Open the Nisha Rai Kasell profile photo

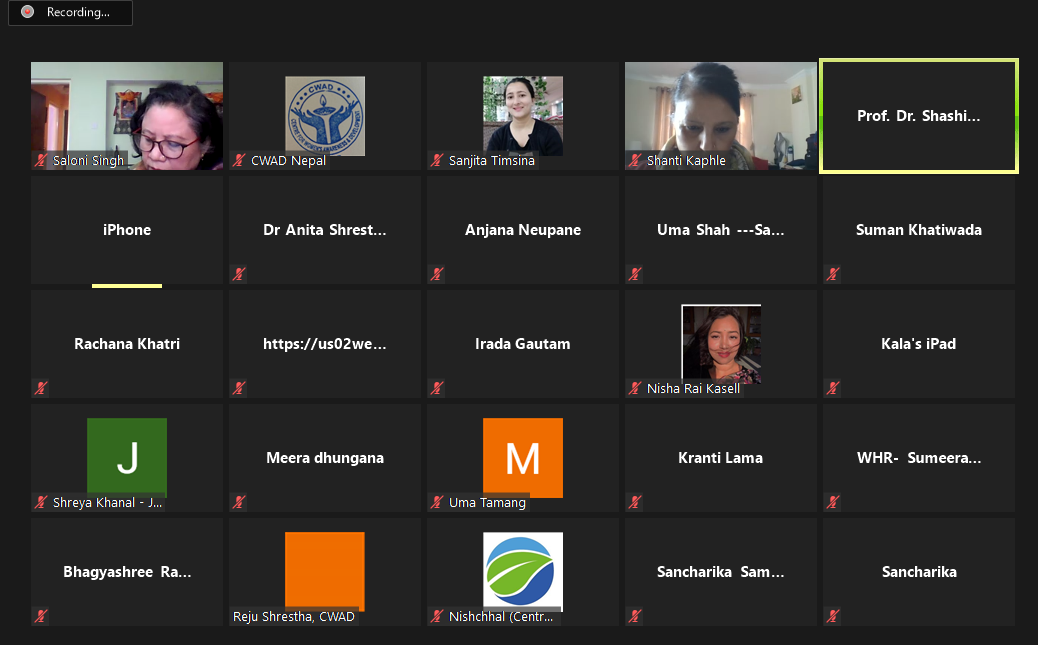[720, 343]
